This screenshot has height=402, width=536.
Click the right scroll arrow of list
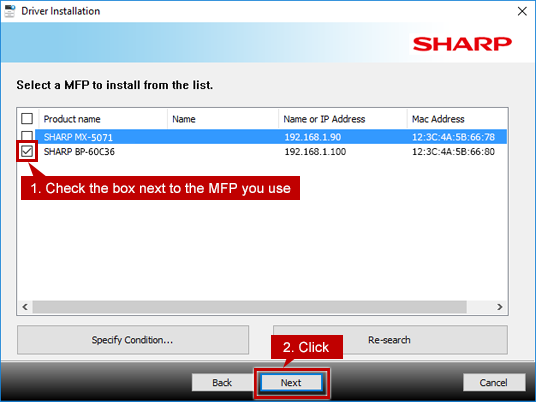point(500,307)
